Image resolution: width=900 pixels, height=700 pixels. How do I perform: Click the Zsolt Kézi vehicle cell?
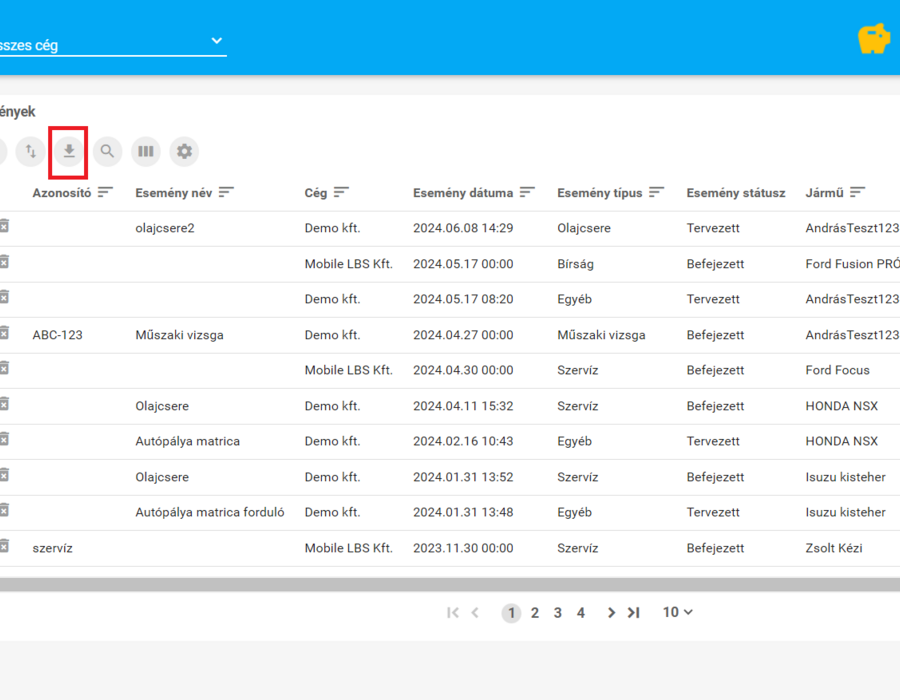(834, 548)
